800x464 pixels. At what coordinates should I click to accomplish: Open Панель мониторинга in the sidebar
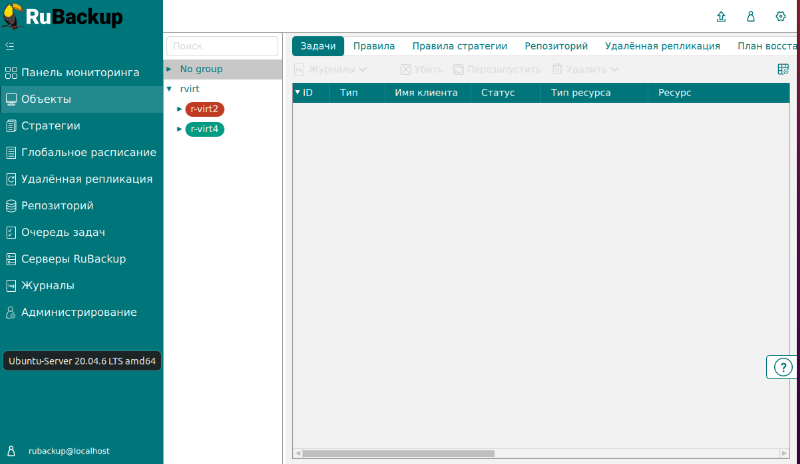(x=80, y=73)
